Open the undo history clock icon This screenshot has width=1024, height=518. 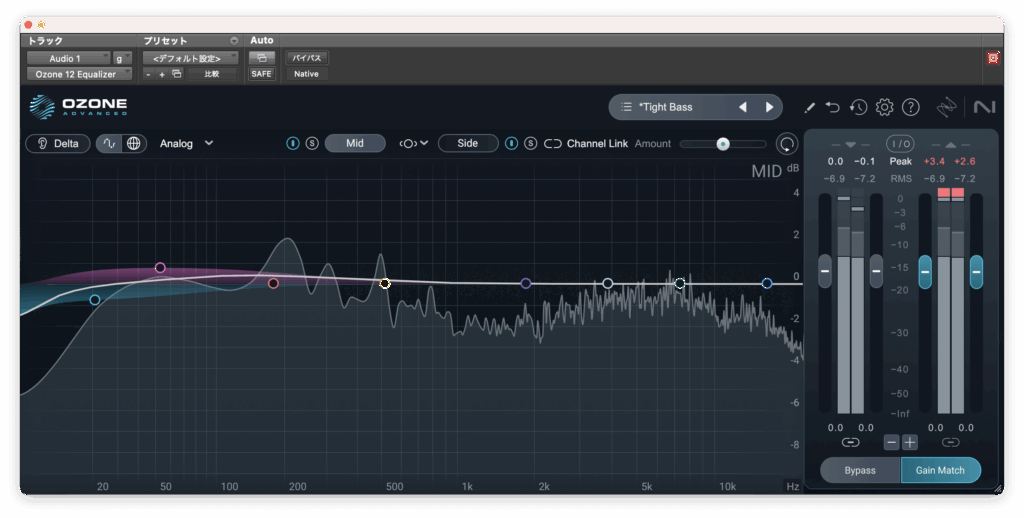(858, 107)
